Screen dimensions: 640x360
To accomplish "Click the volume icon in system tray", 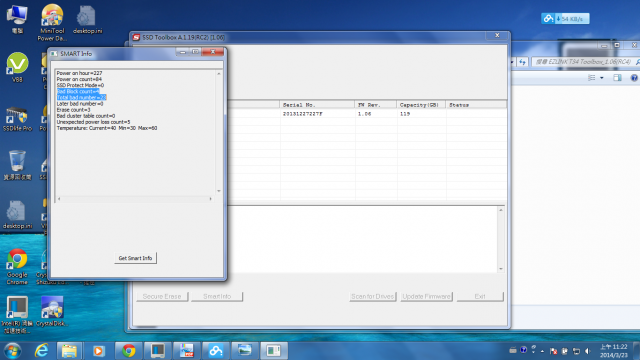I will tap(587, 351).
